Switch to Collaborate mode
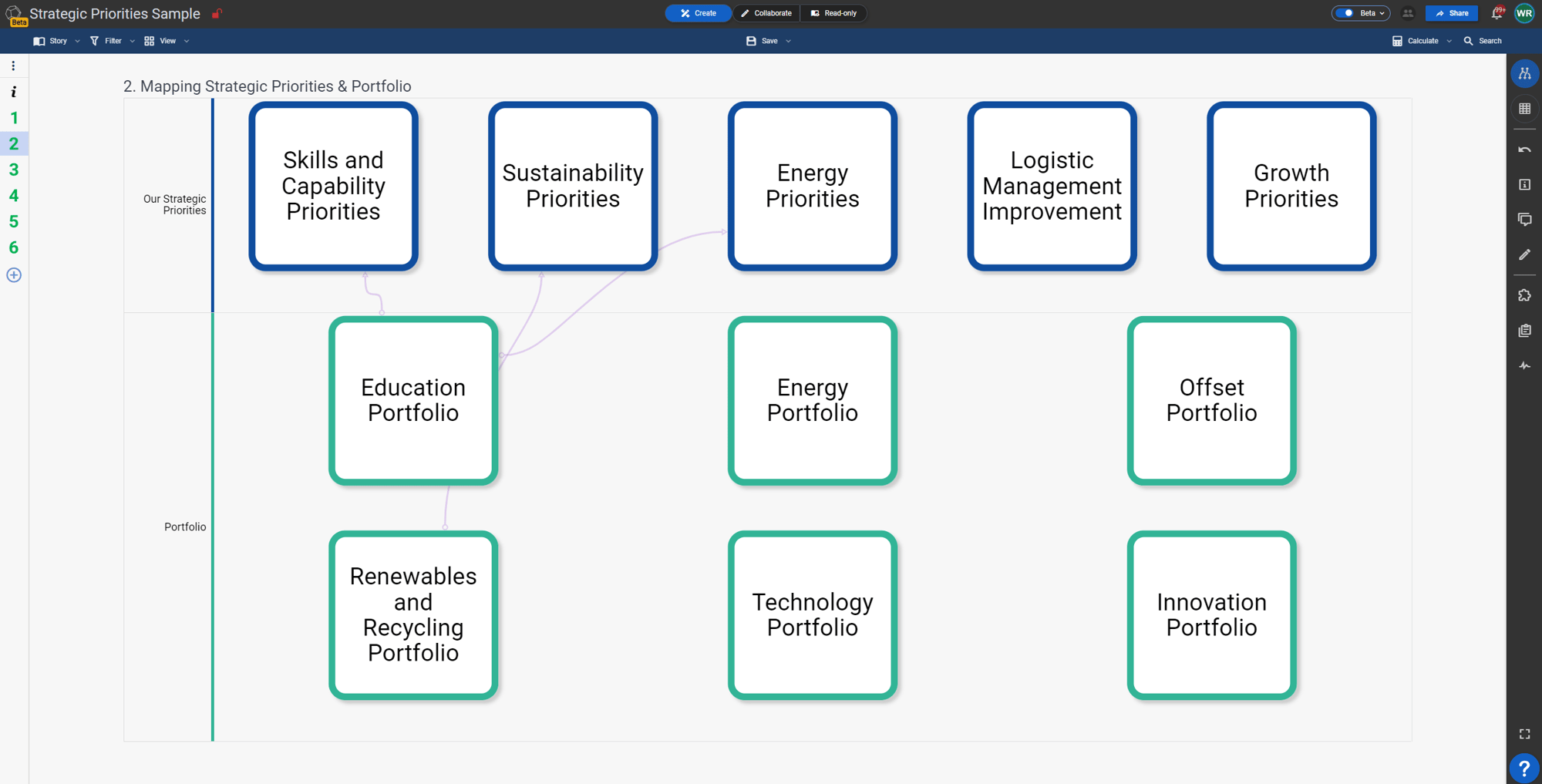The width and height of the screenshot is (1542, 784). point(766,13)
